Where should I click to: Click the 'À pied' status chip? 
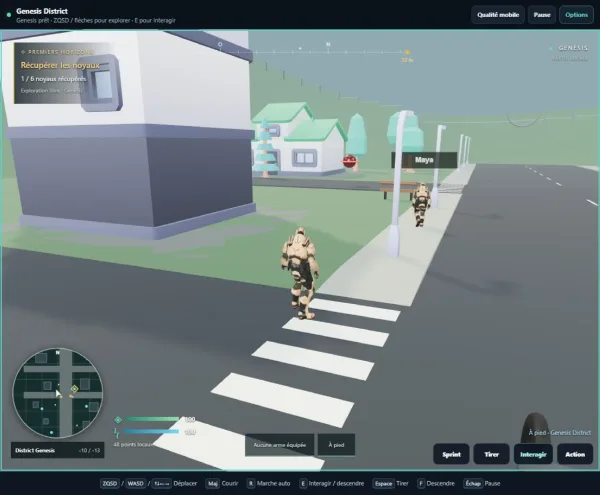tap(336, 445)
